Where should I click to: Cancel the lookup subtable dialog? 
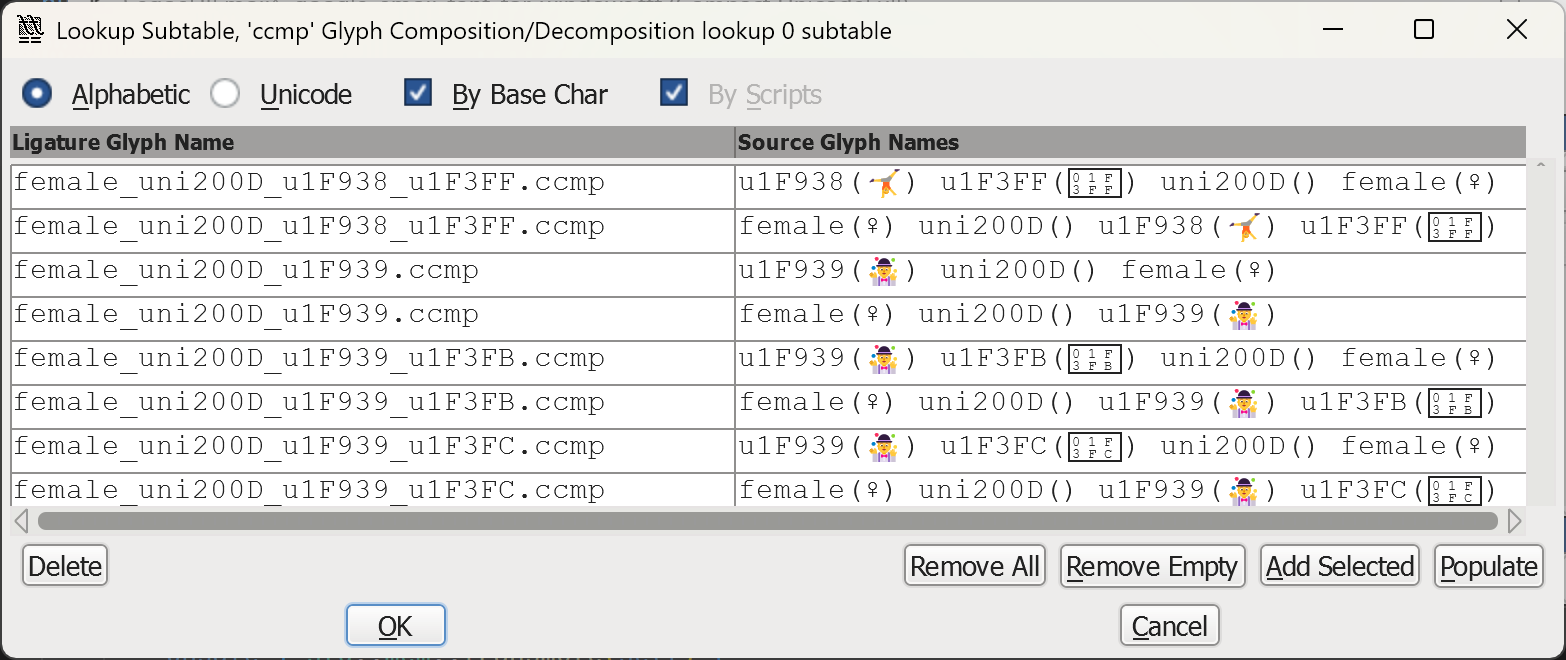1169,626
